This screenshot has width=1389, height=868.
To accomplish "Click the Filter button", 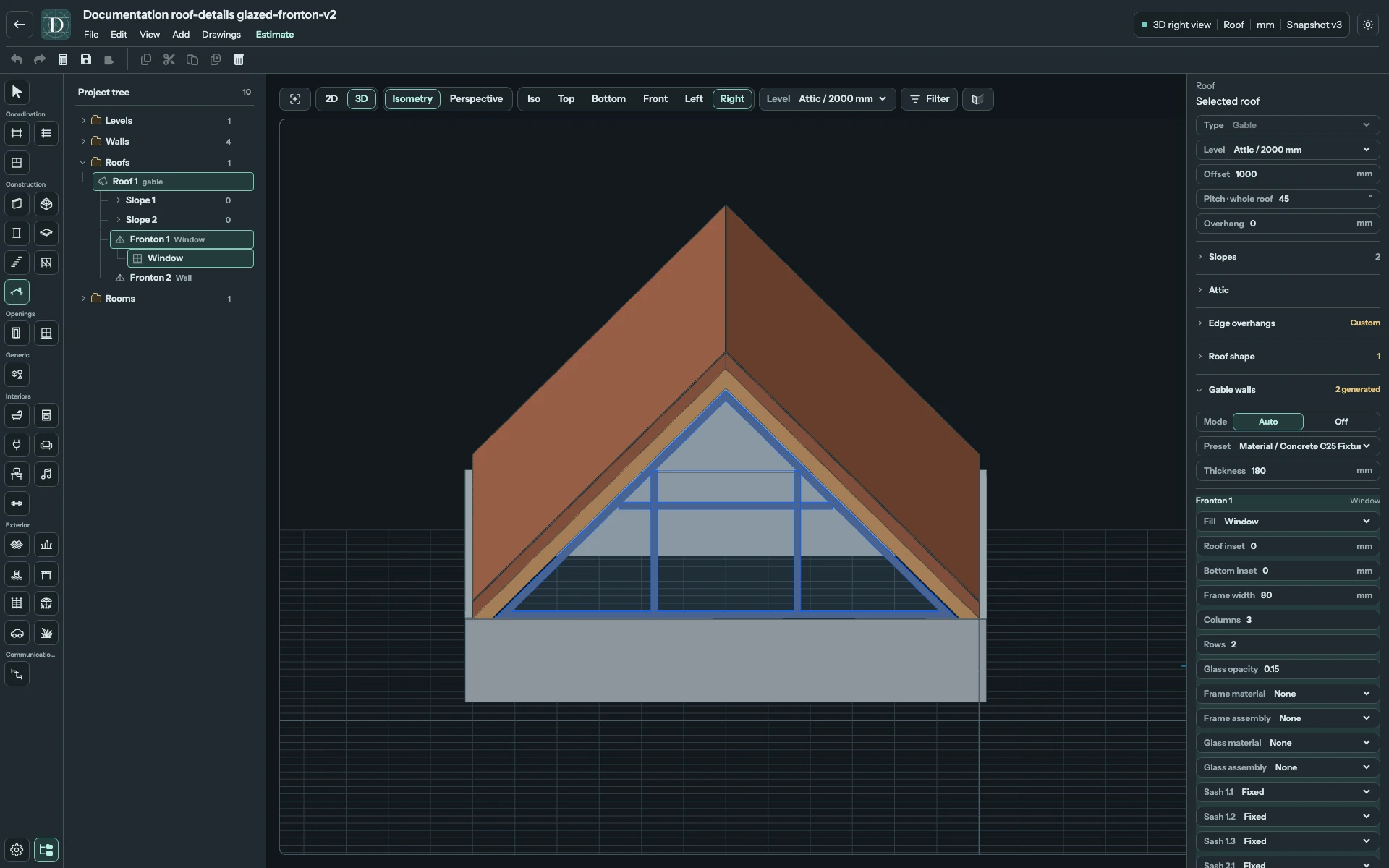I will tap(929, 99).
